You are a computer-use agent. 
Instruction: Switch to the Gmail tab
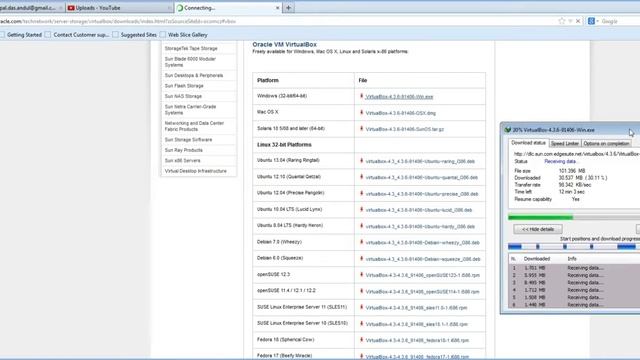31,8
